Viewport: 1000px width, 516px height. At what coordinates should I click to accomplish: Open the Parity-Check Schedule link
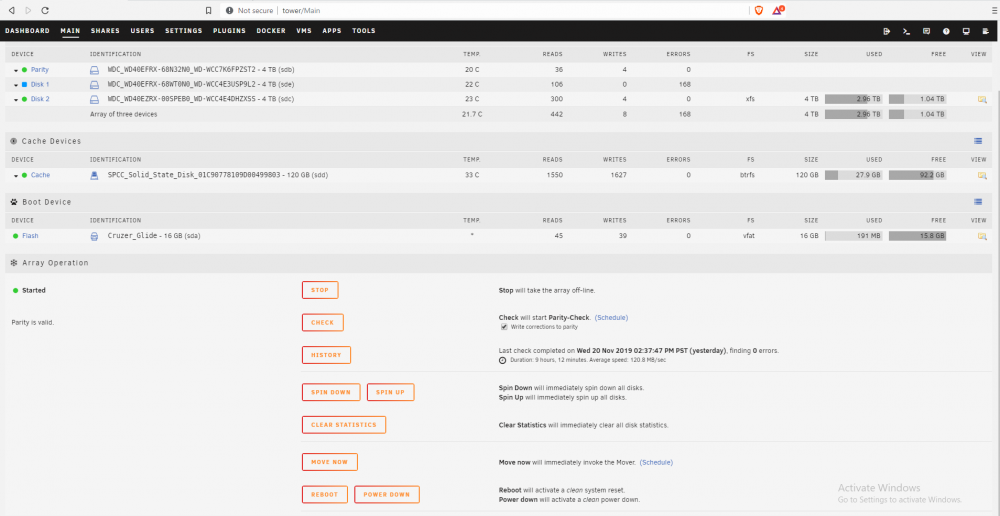tap(612, 318)
